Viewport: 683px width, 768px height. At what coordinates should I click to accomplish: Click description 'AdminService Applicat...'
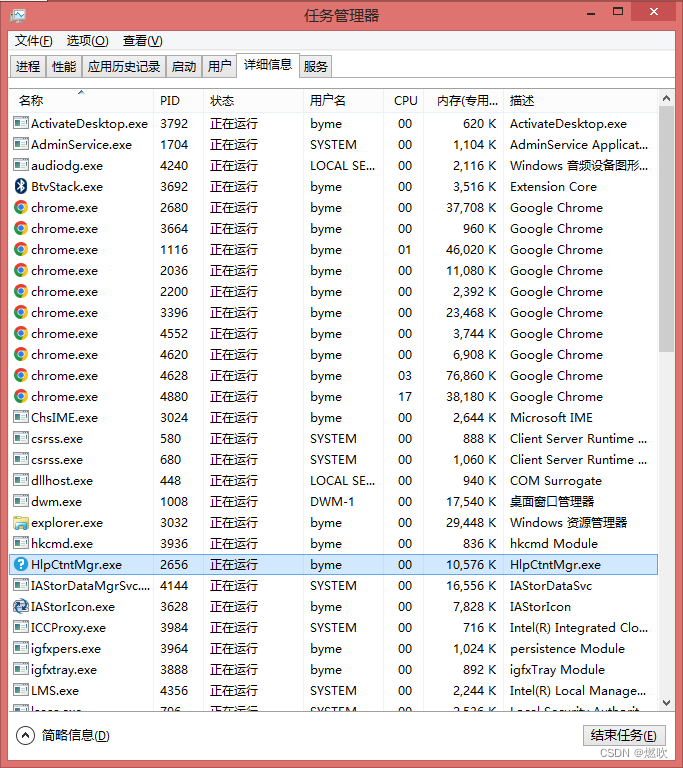[x=579, y=144]
